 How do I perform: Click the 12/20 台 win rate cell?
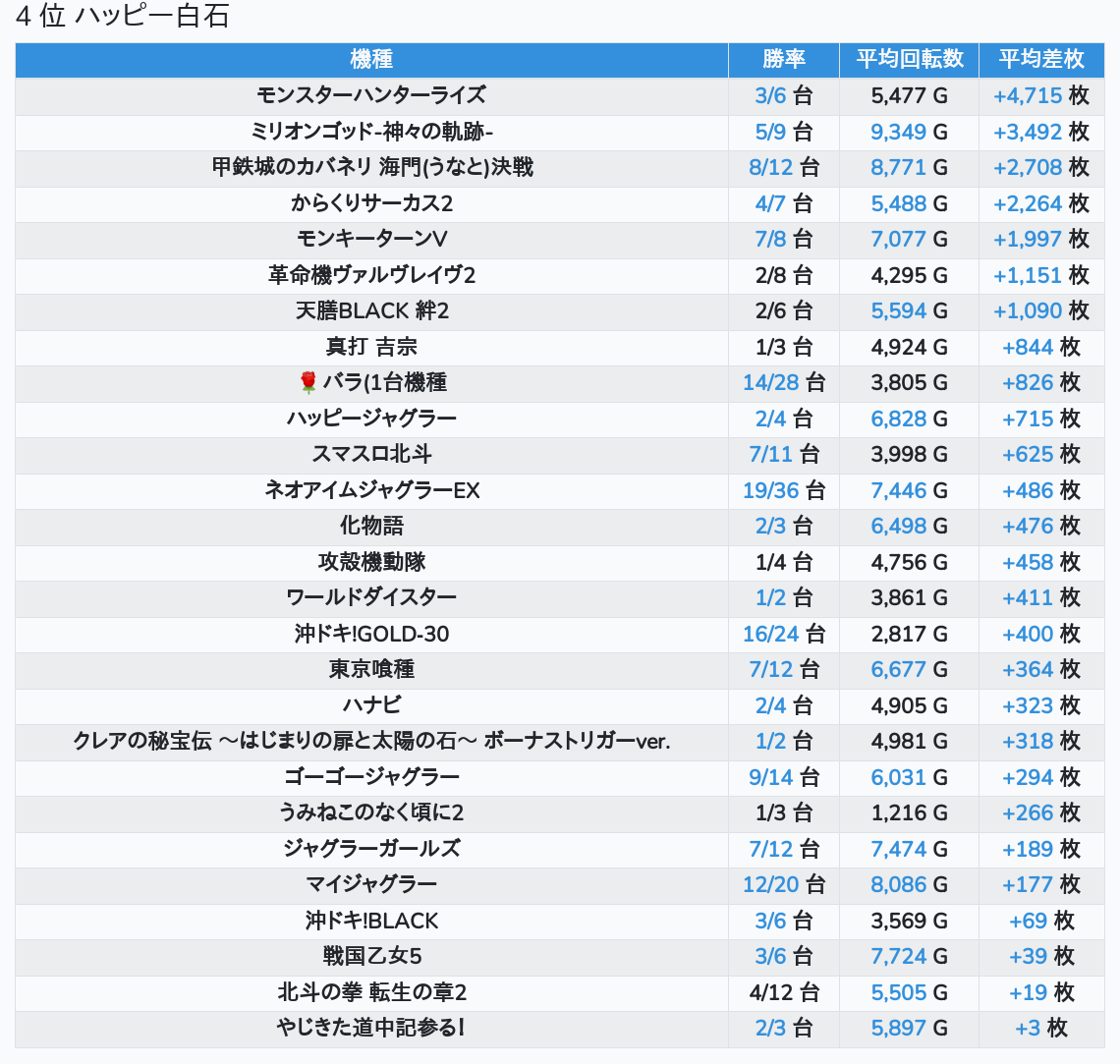[784, 885]
